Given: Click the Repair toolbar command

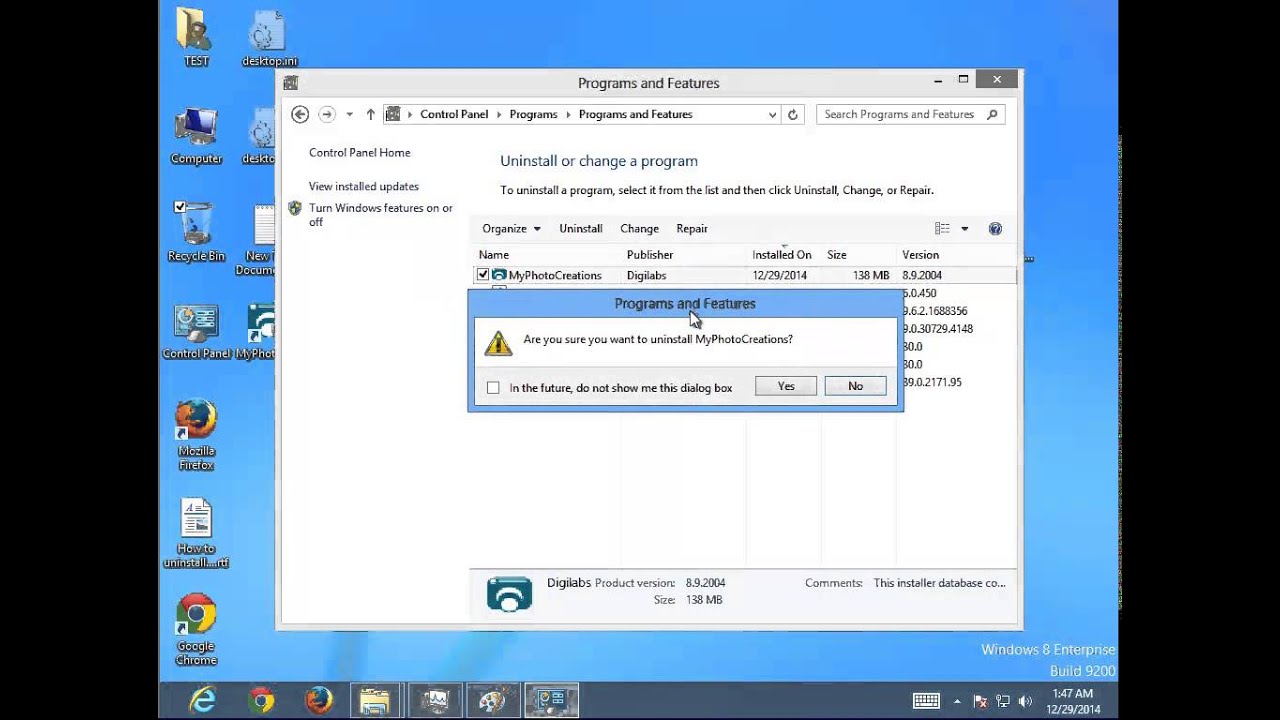Looking at the screenshot, I should (x=692, y=228).
